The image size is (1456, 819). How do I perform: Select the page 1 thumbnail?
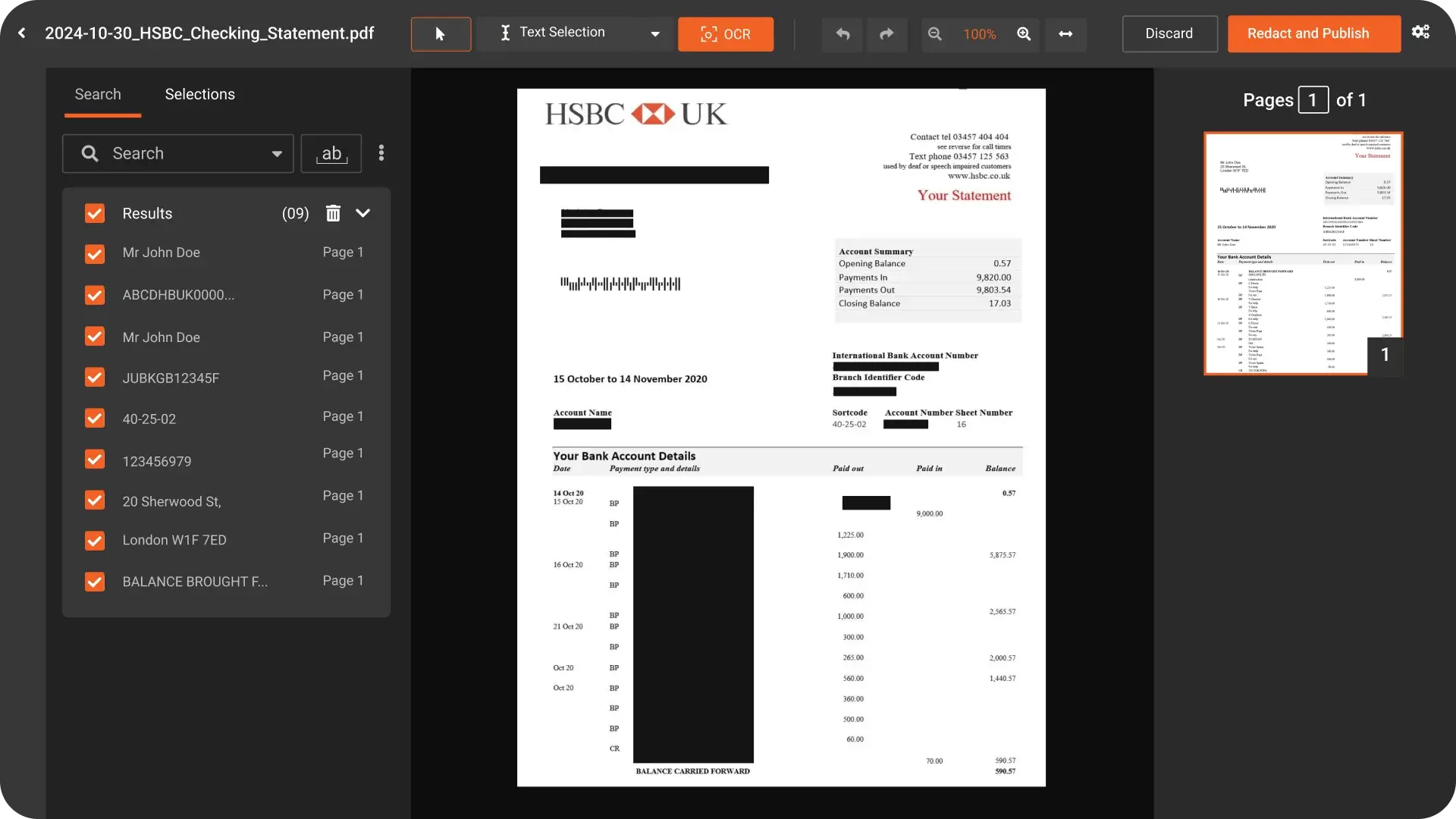click(x=1302, y=253)
